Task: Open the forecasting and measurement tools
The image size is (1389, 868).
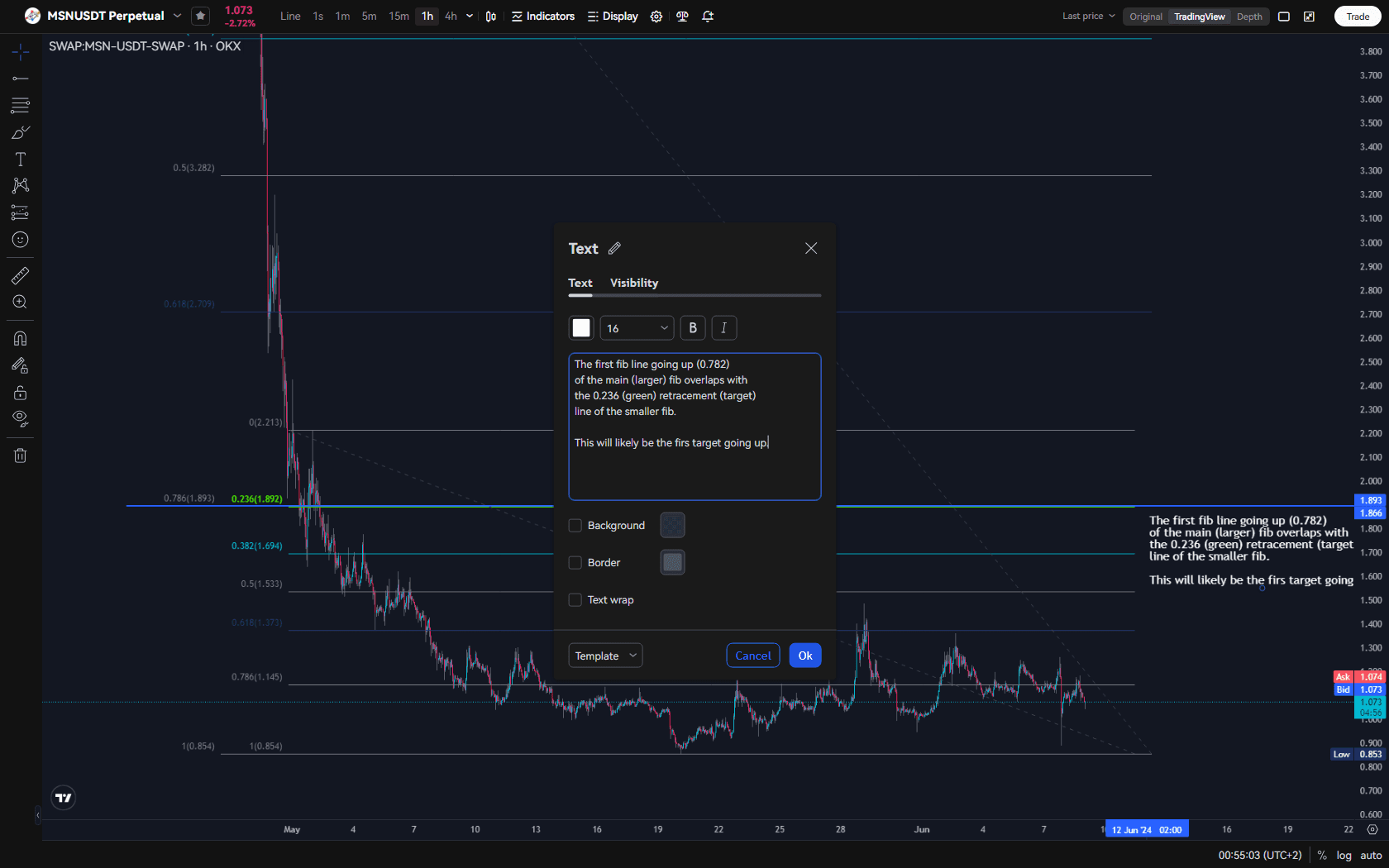Action: pyautogui.click(x=21, y=212)
